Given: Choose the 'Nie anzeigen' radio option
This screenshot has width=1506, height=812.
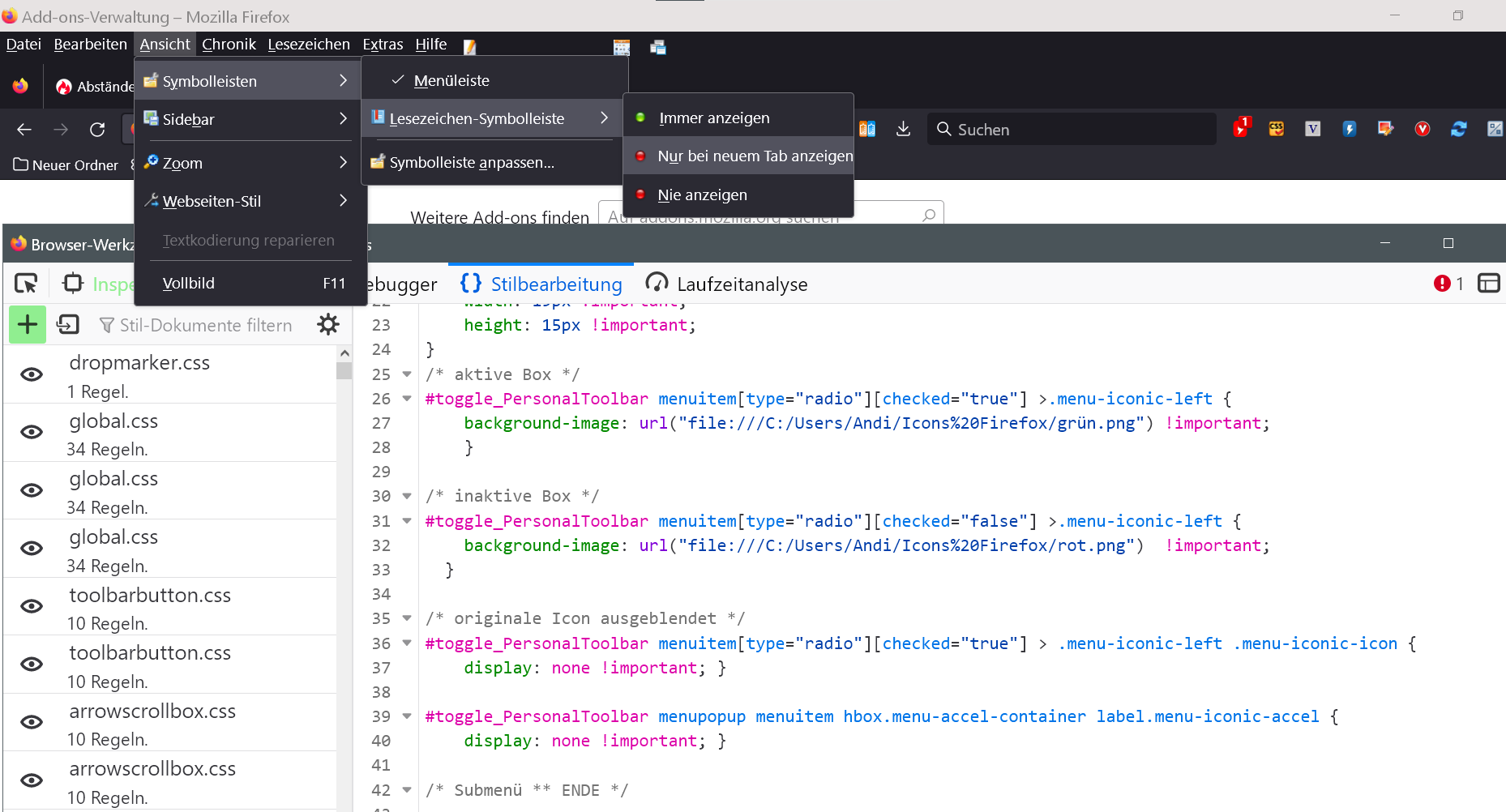Looking at the screenshot, I should [702, 195].
